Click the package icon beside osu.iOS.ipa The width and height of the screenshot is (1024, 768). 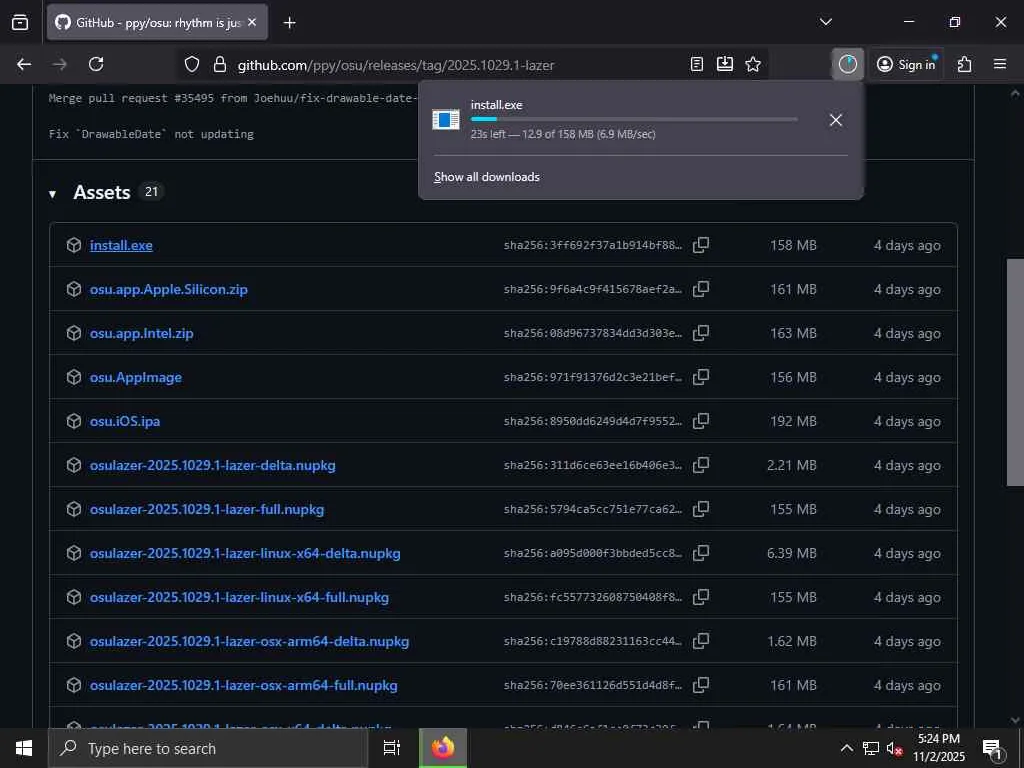(74, 421)
